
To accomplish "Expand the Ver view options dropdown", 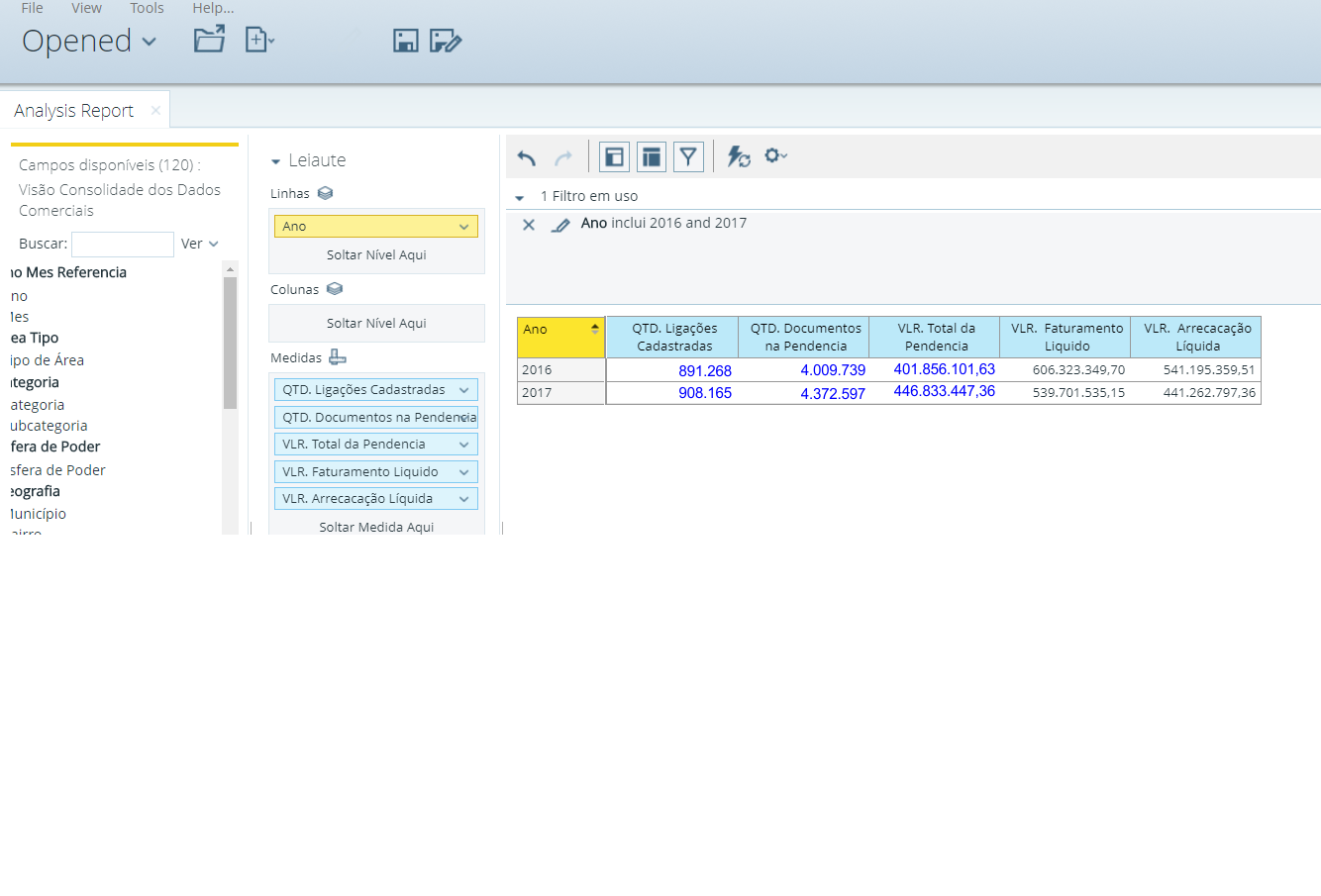I will click(x=200, y=244).
